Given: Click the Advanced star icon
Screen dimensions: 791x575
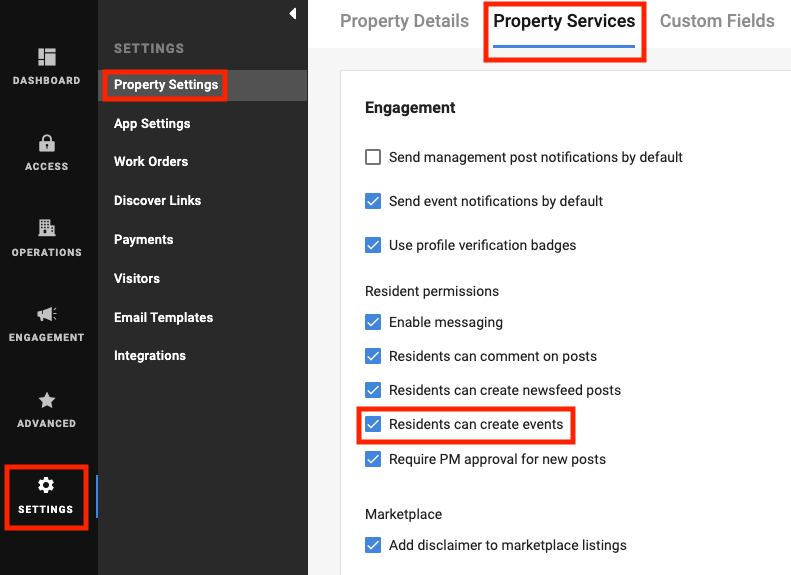Looking at the screenshot, I should click(47, 400).
